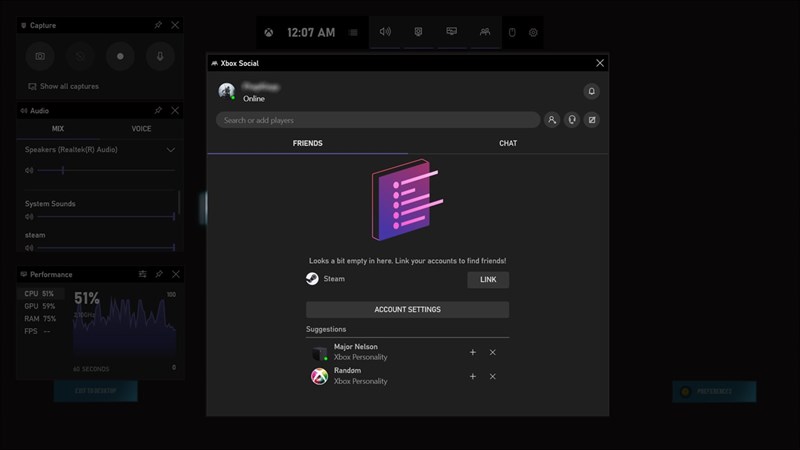
Task: Pin the Audio widget
Action: point(158,110)
